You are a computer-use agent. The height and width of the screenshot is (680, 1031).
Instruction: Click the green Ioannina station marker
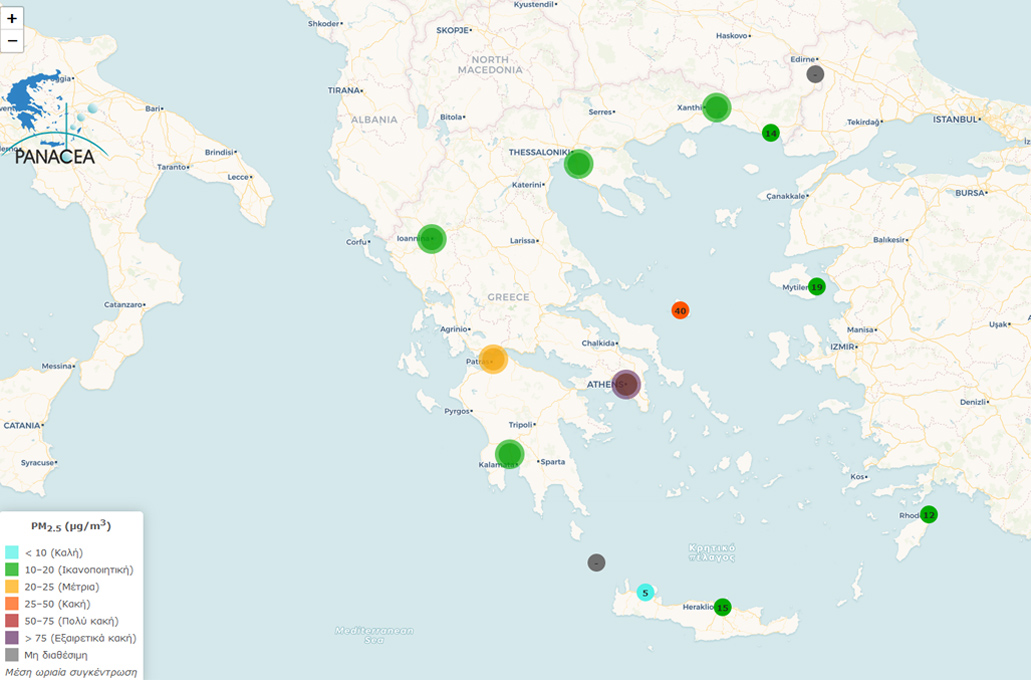[x=431, y=239]
